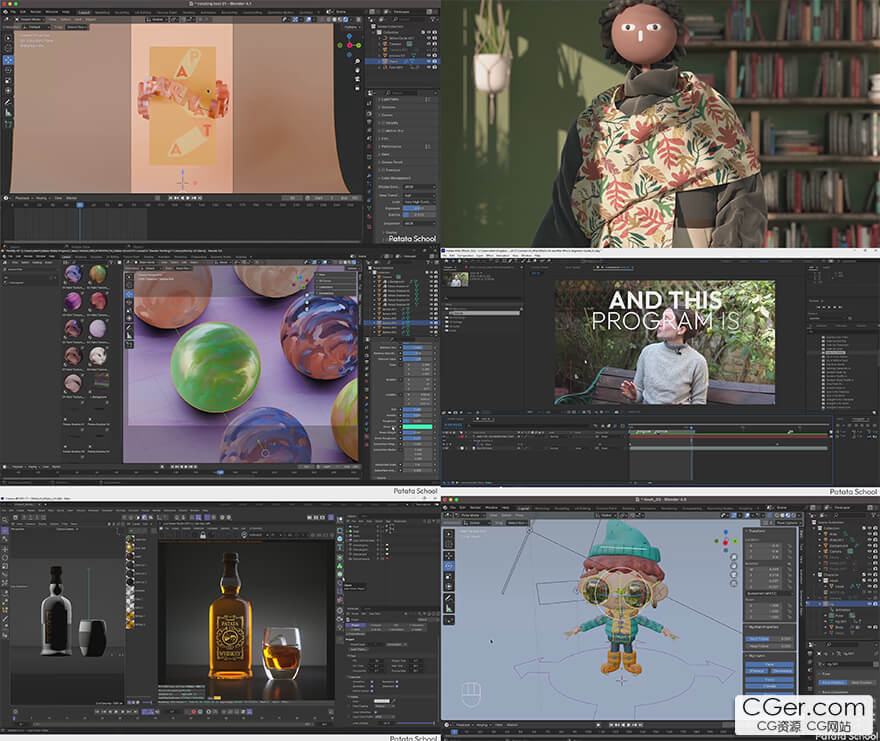Click play button in top-left Blender timeline
Viewport: 880px width, 741px height.
[187, 198]
